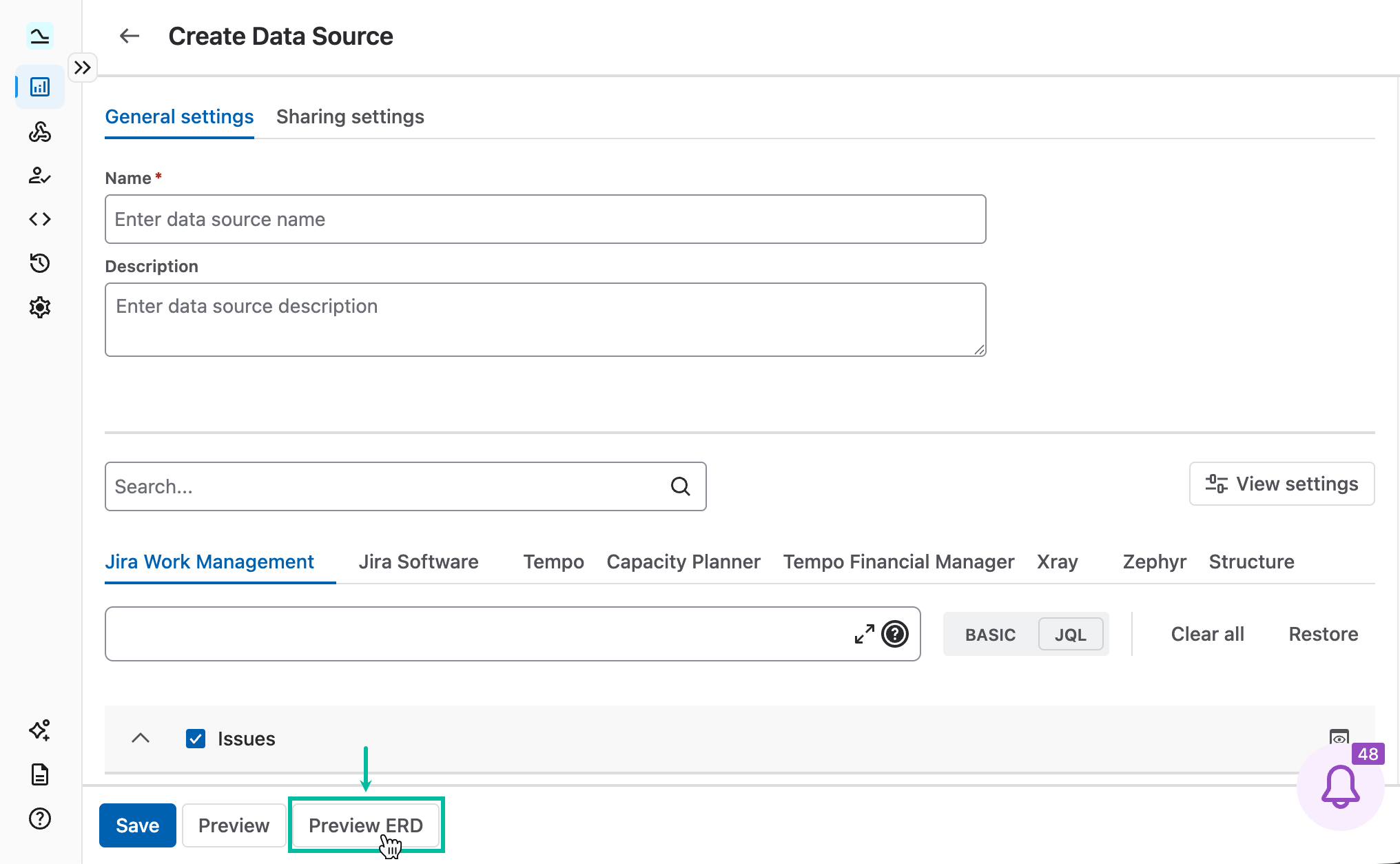Viewport: 1400px width, 864px height.
Task: Open the Jira Work Management tab
Action: coord(209,562)
